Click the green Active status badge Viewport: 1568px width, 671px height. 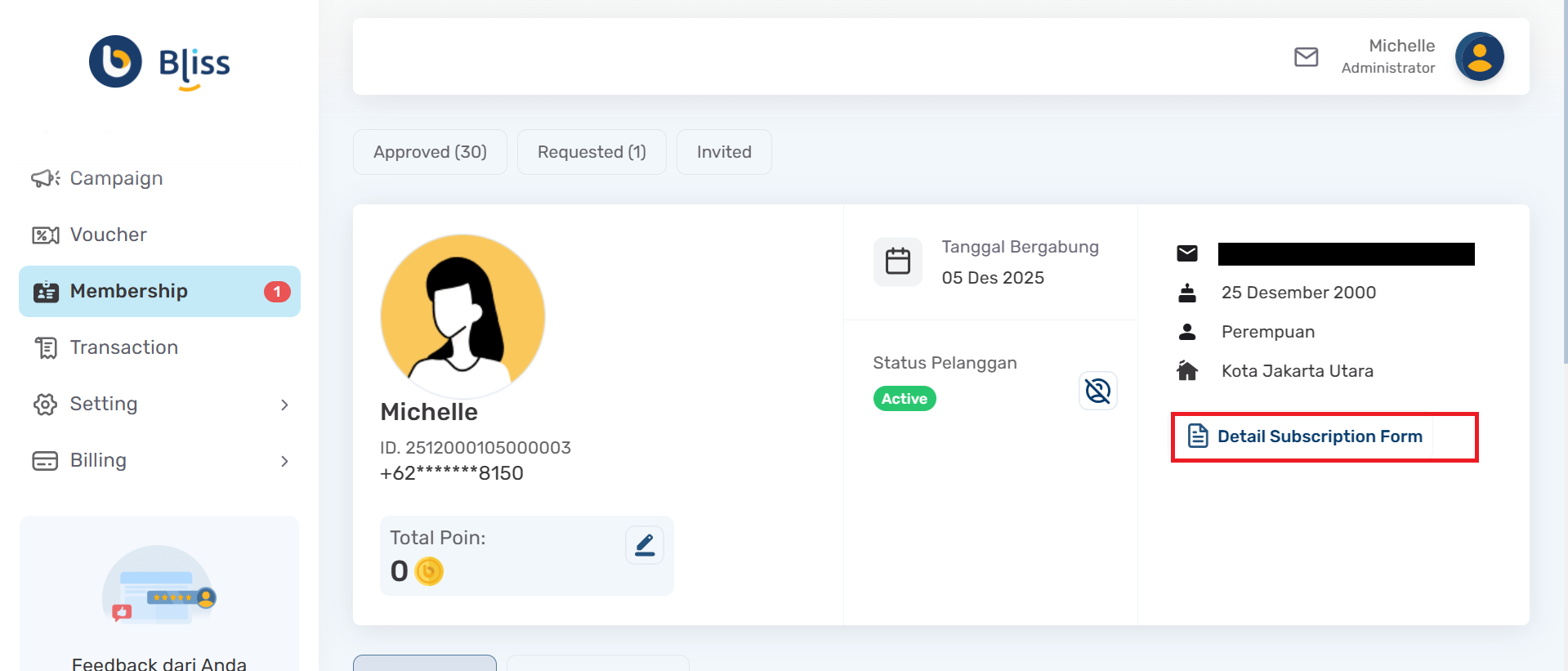[904, 399]
